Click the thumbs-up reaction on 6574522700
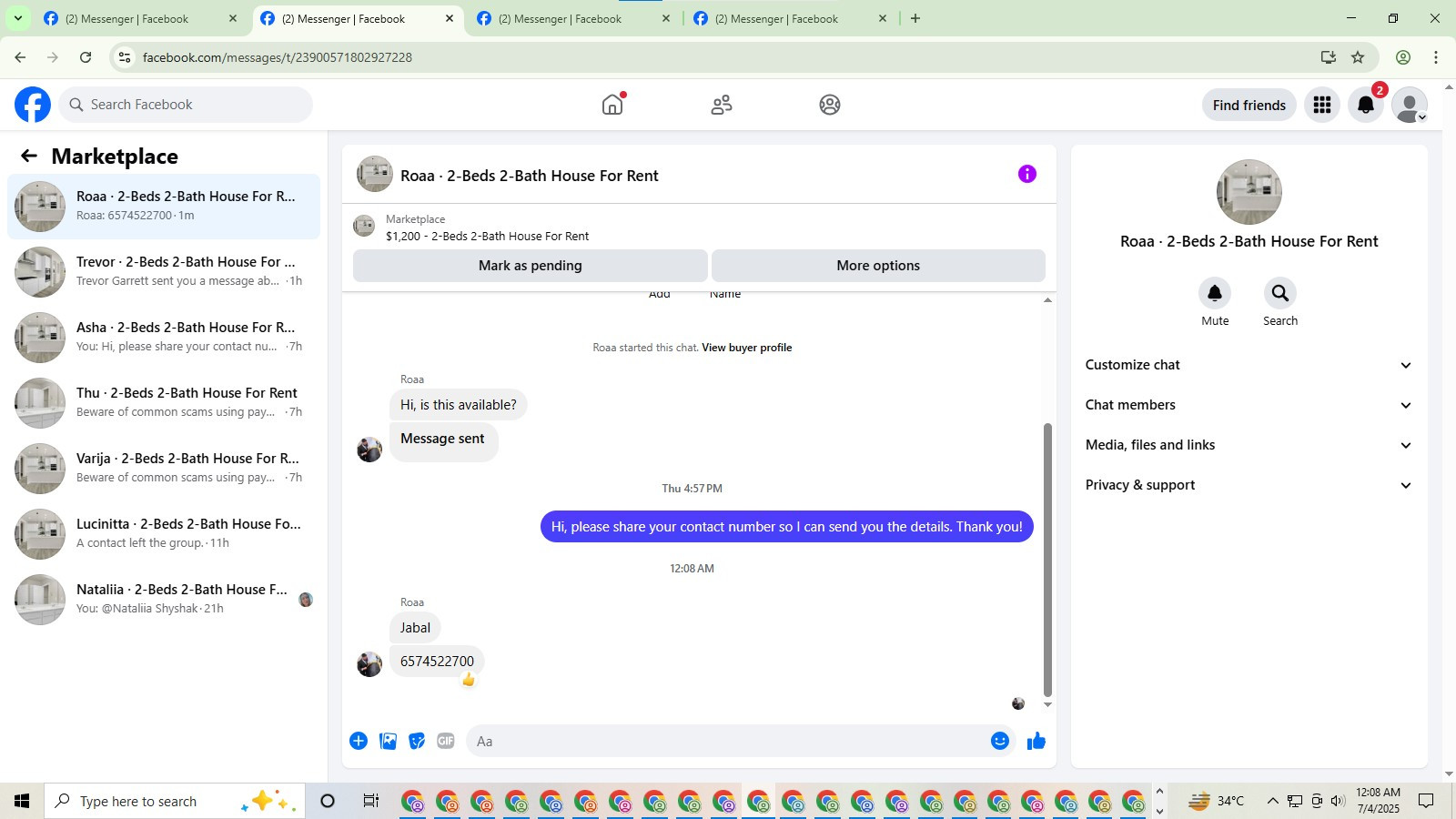 pyautogui.click(x=469, y=680)
